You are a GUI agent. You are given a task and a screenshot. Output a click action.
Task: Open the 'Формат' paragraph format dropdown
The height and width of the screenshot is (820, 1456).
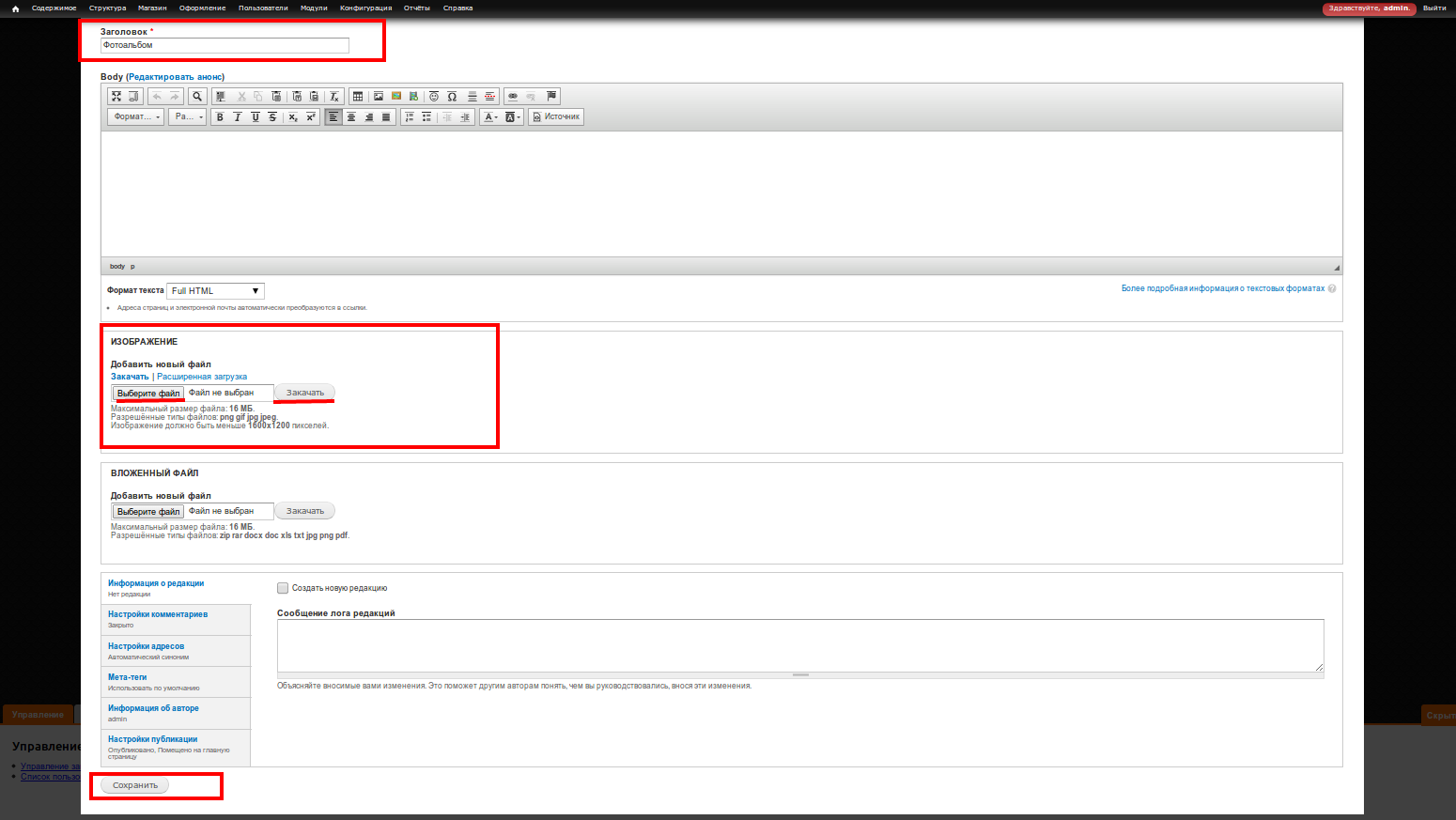click(136, 117)
